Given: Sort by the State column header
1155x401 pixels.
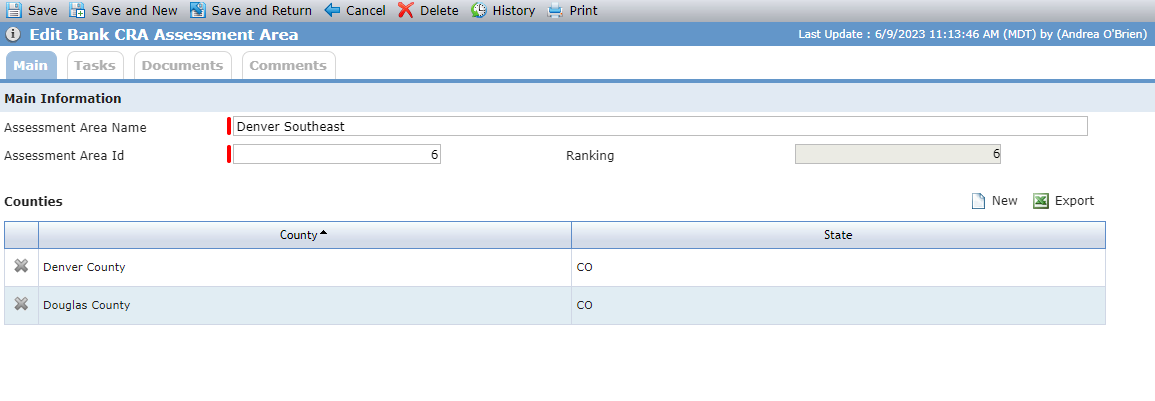Looking at the screenshot, I should point(838,235).
